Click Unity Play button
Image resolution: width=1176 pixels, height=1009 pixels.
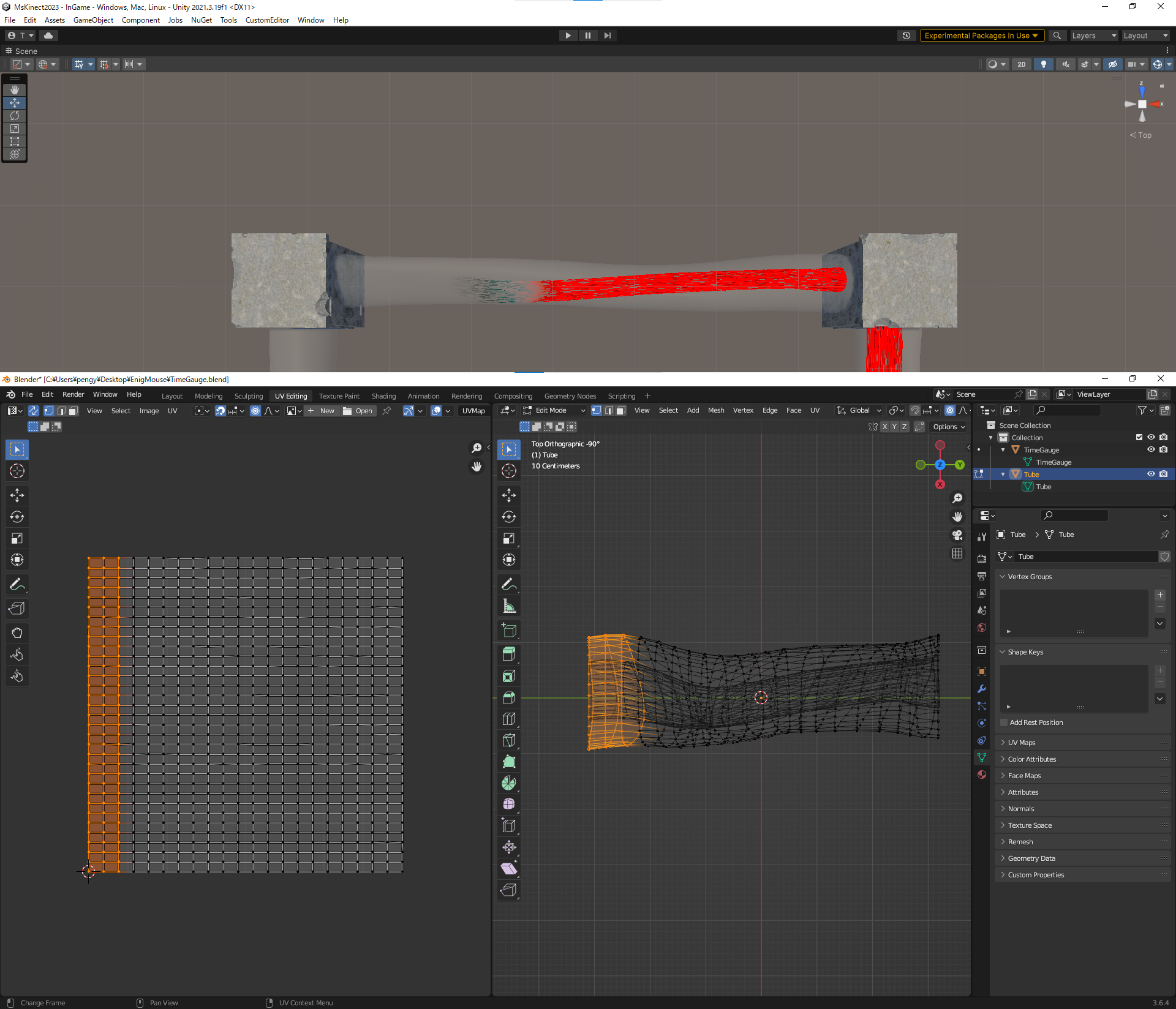pos(568,36)
